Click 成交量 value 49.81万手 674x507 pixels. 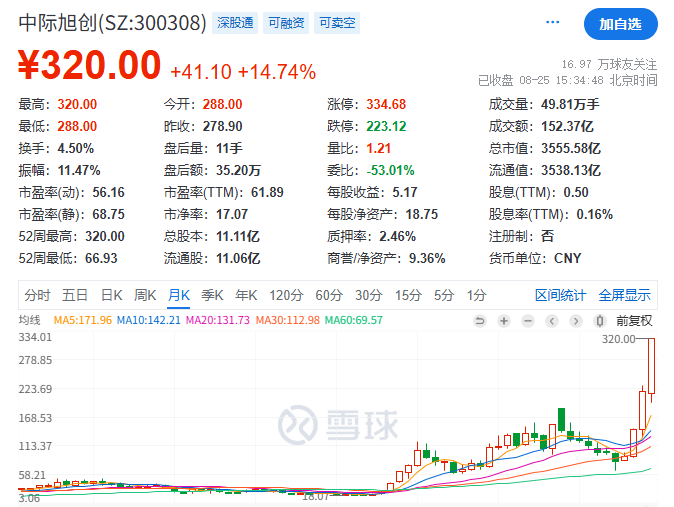pyautogui.click(x=570, y=104)
